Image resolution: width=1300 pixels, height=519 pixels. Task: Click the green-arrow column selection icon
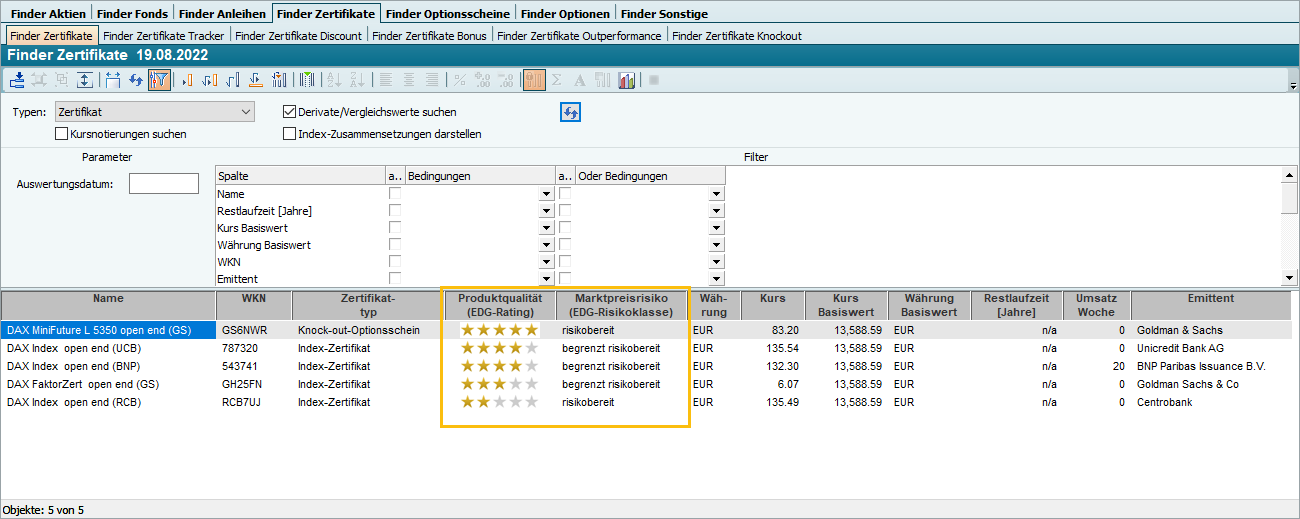307,80
